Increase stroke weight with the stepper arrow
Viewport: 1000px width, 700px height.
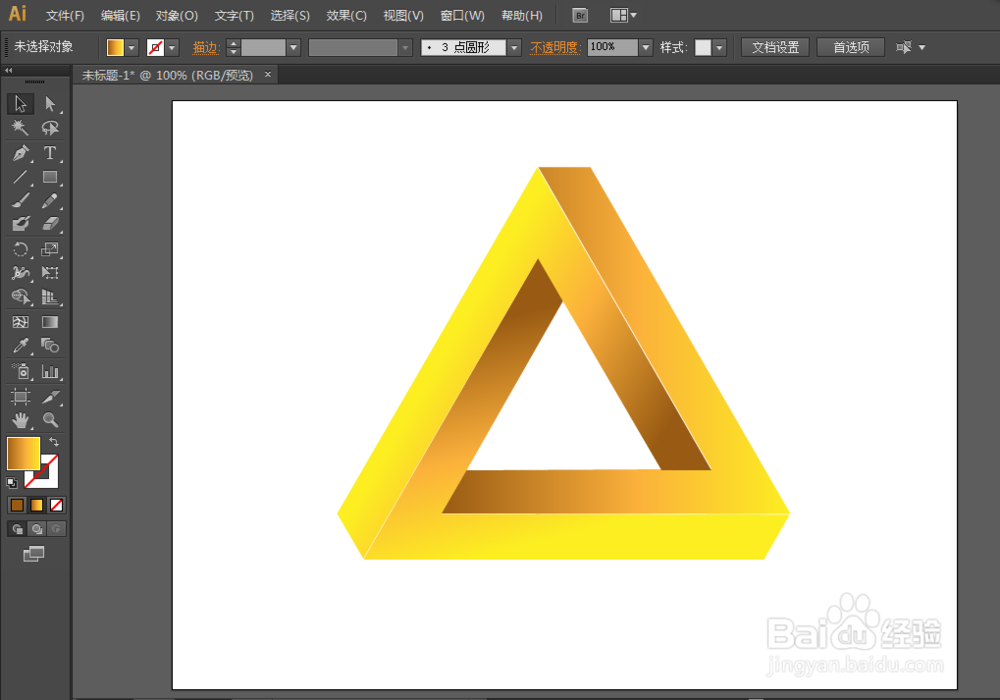(x=233, y=42)
